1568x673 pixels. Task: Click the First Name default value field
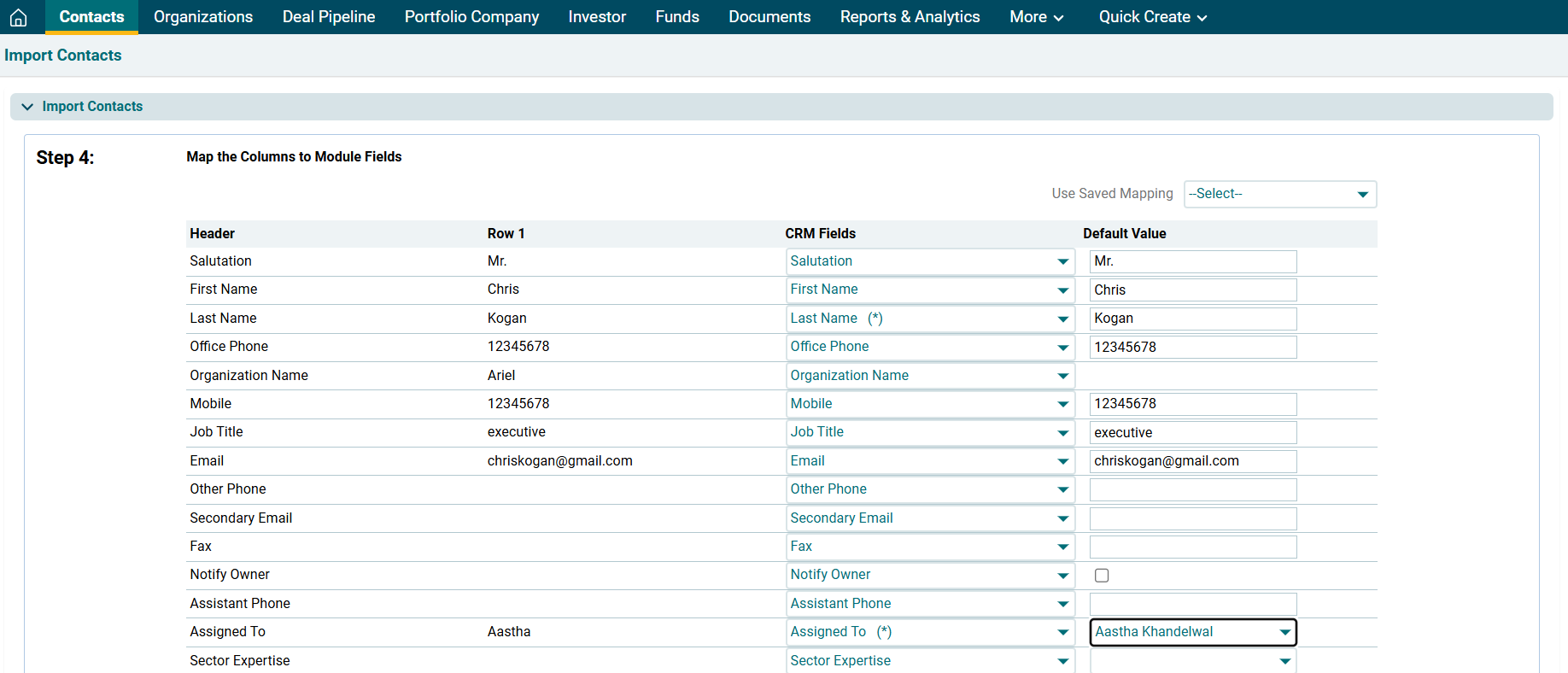pos(1192,290)
